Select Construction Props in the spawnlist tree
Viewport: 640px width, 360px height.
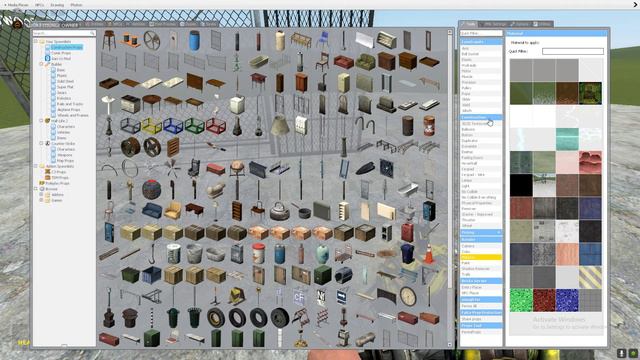tap(67, 47)
